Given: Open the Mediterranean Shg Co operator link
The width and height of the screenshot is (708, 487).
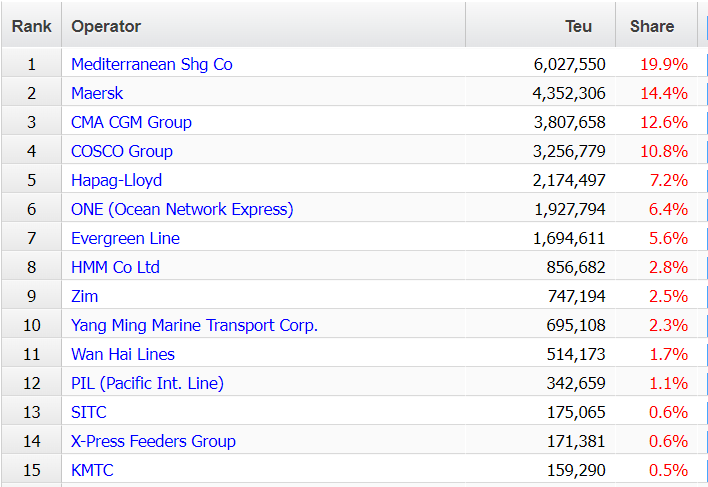Looking at the screenshot, I should pyautogui.click(x=152, y=65).
